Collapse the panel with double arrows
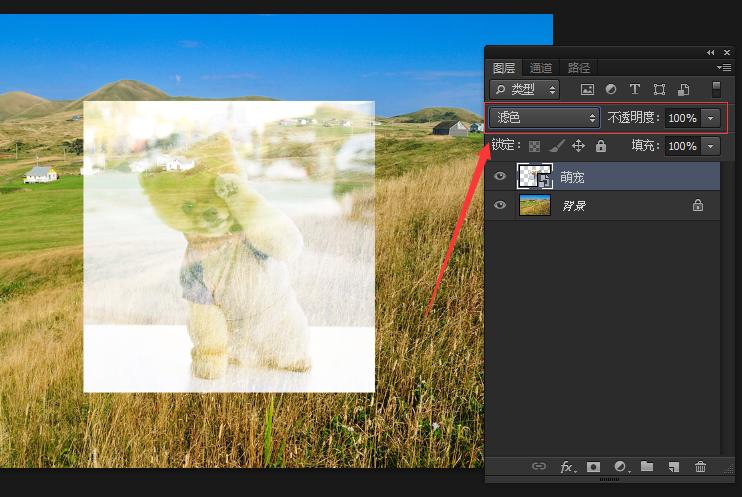742x497 pixels. (710, 53)
